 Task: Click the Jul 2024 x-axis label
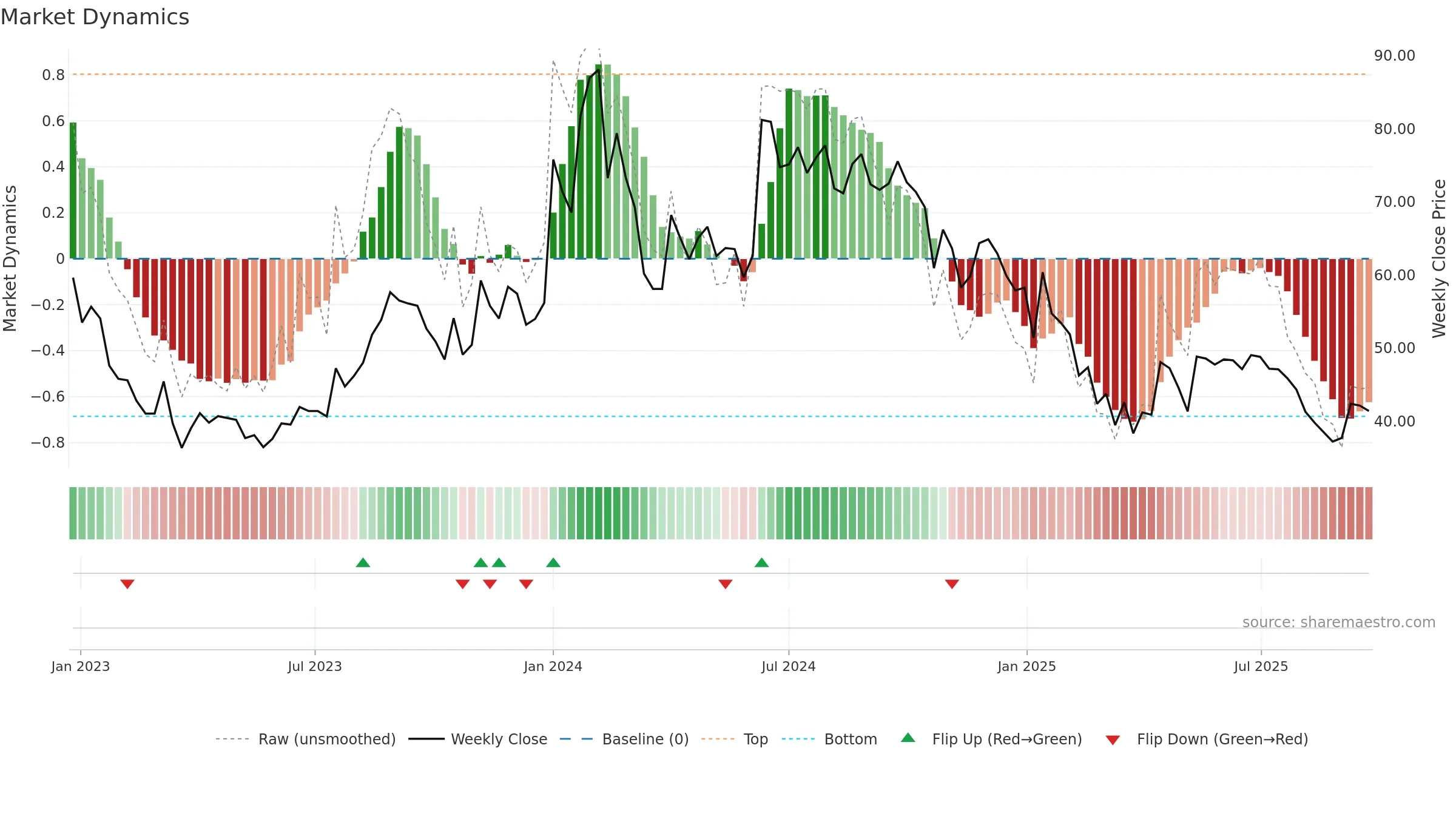789,666
